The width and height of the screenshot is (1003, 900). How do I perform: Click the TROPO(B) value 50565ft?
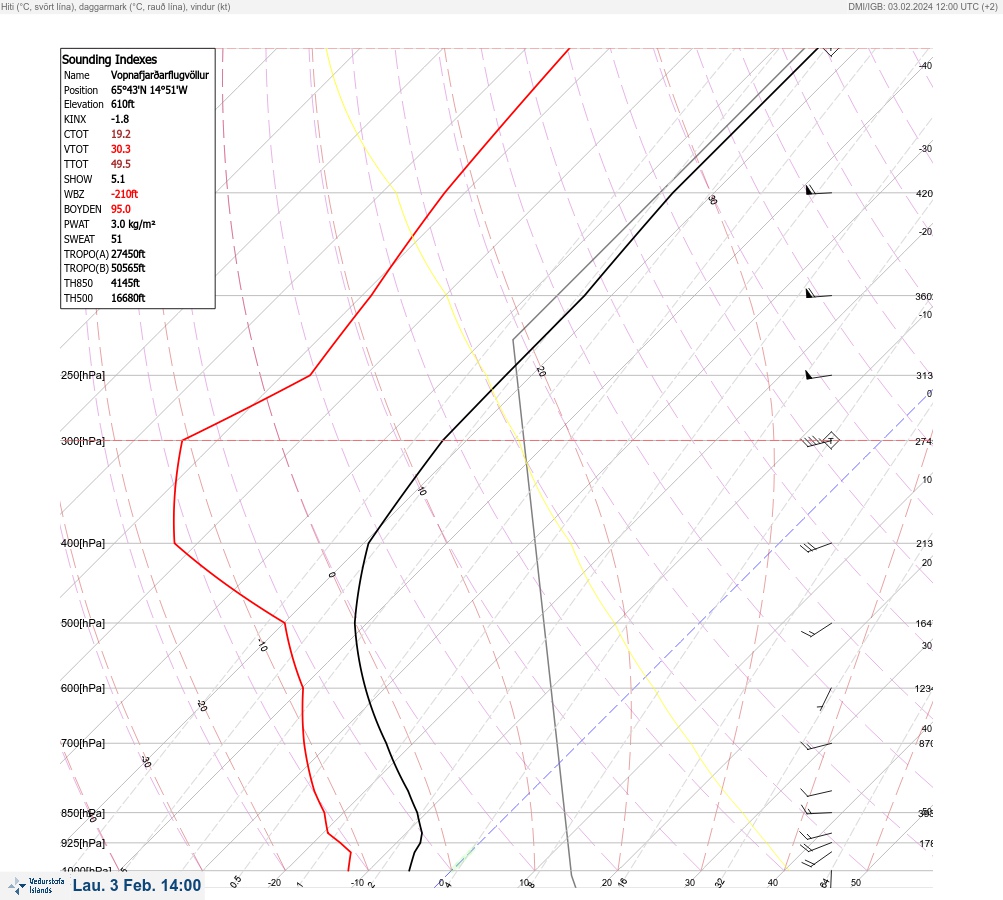pos(128,268)
